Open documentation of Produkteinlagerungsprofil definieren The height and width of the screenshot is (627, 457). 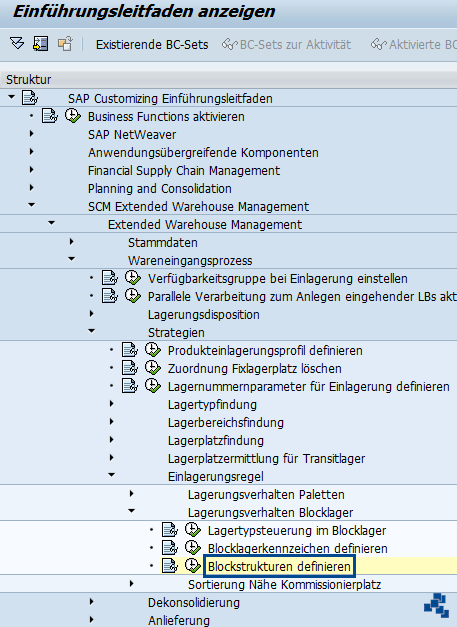130,350
